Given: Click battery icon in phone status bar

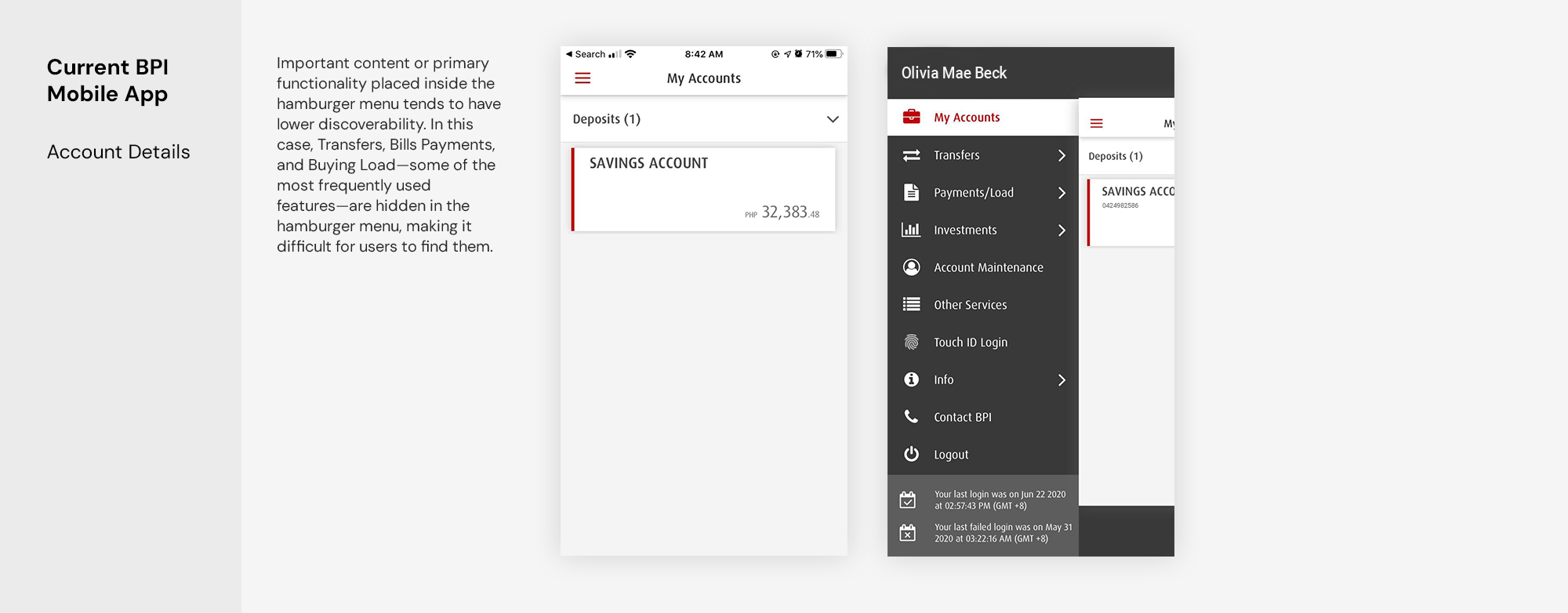Looking at the screenshot, I should click(833, 54).
